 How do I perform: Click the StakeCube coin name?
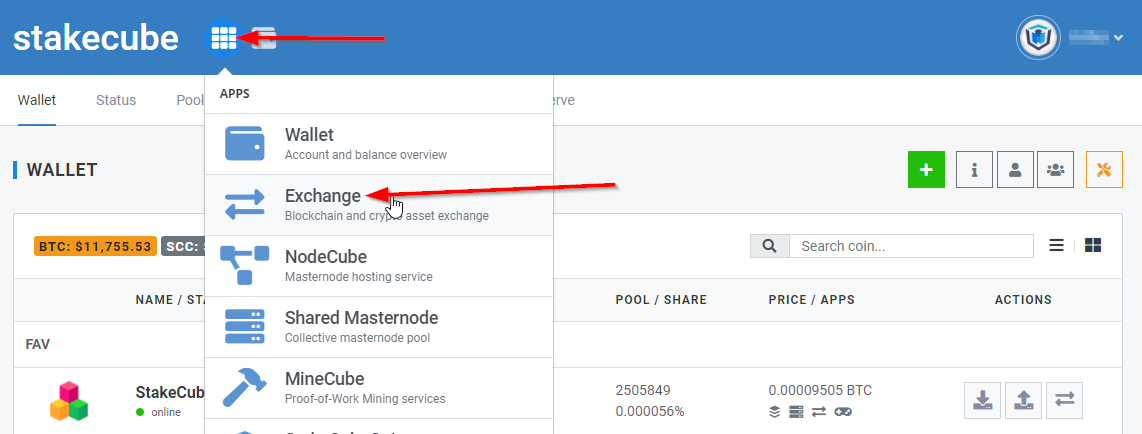click(170, 392)
